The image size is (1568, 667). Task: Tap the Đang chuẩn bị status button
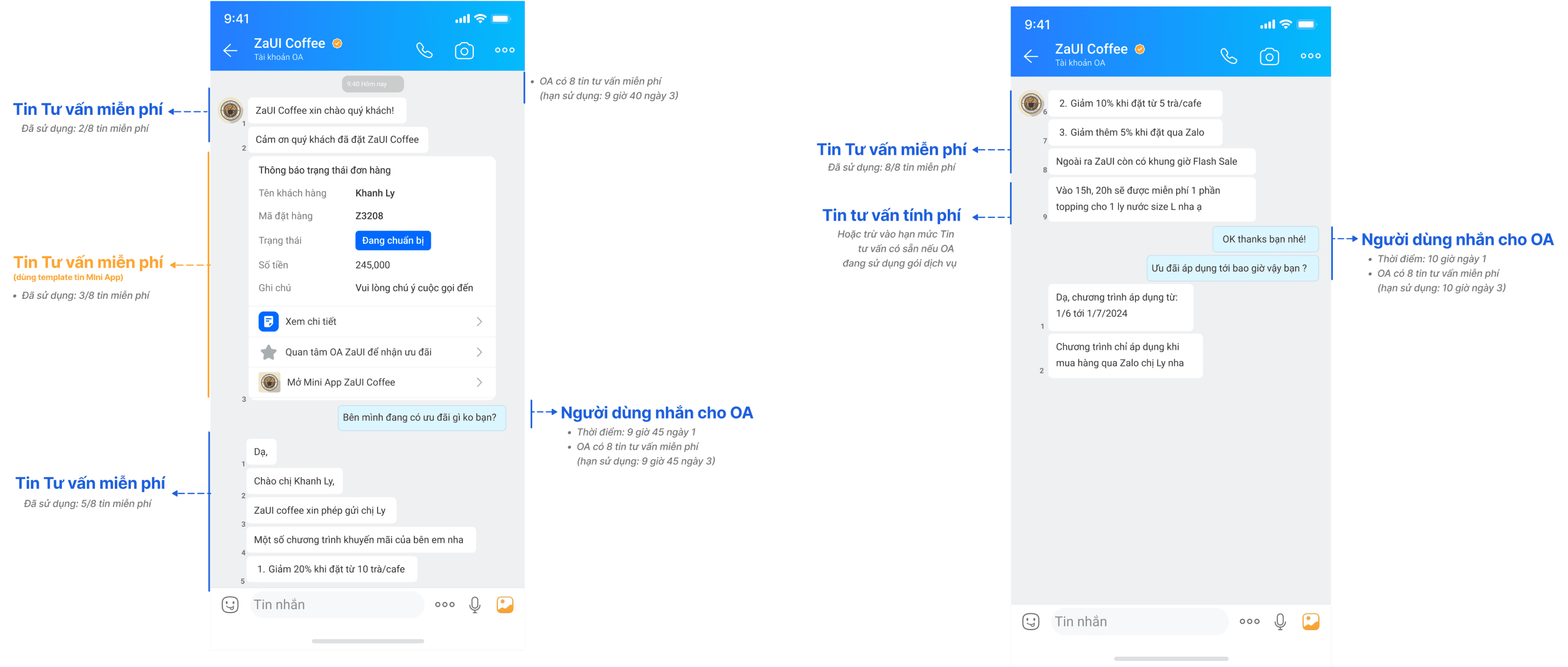[393, 241]
